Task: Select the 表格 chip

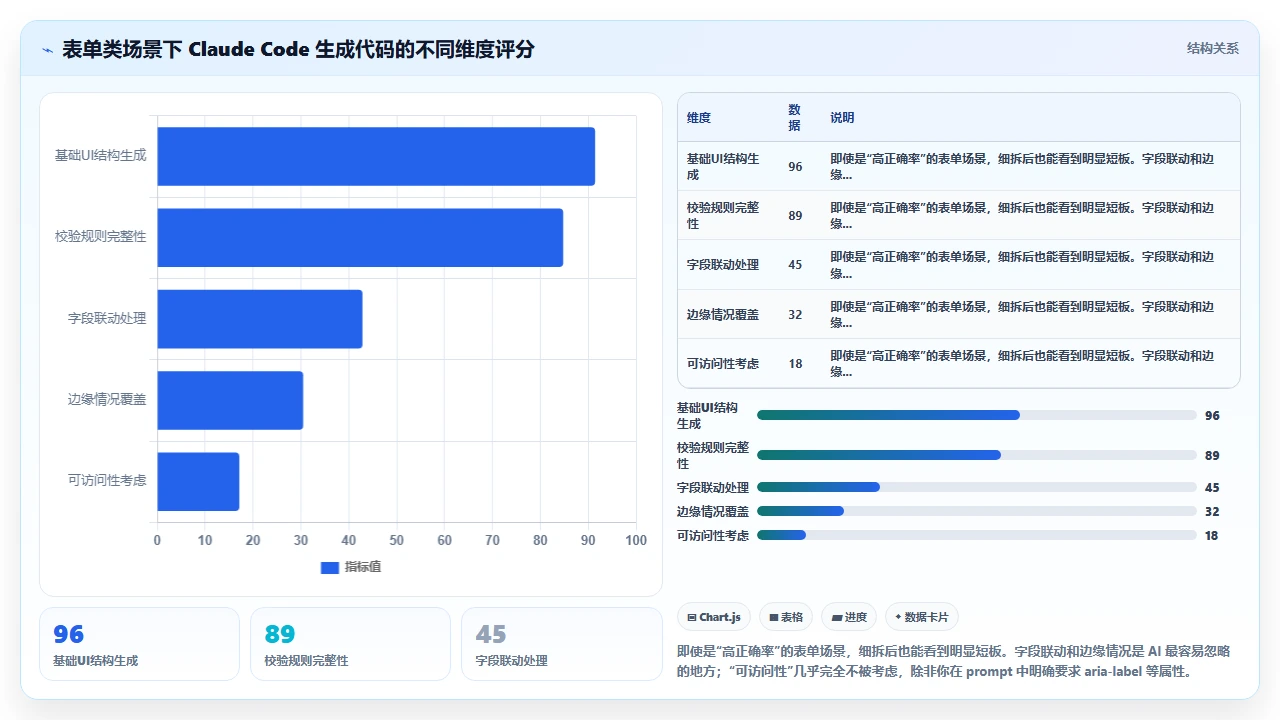Action: click(x=787, y=617)
